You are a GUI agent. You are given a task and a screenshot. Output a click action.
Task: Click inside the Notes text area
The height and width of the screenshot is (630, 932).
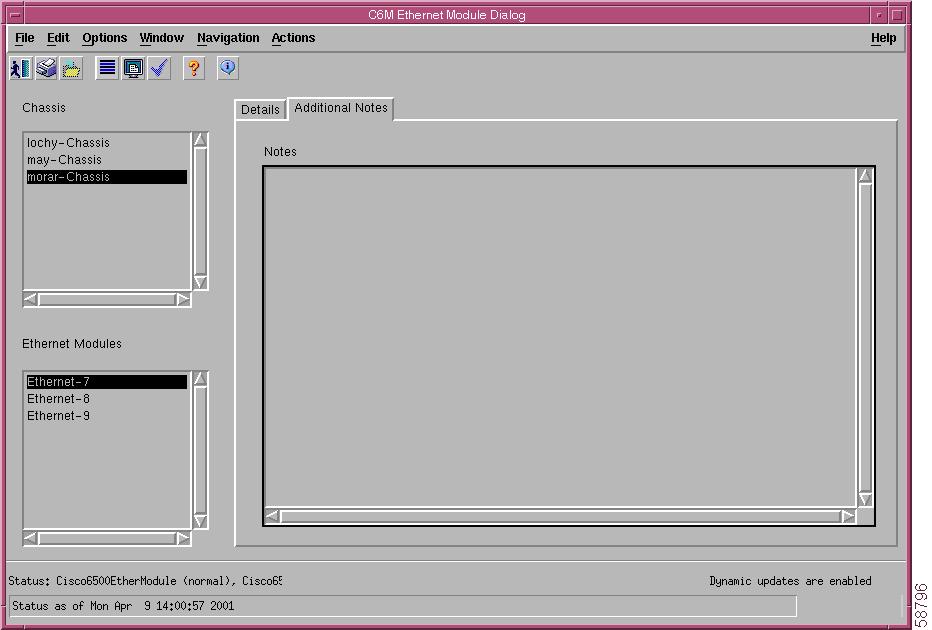coord(560,337)
